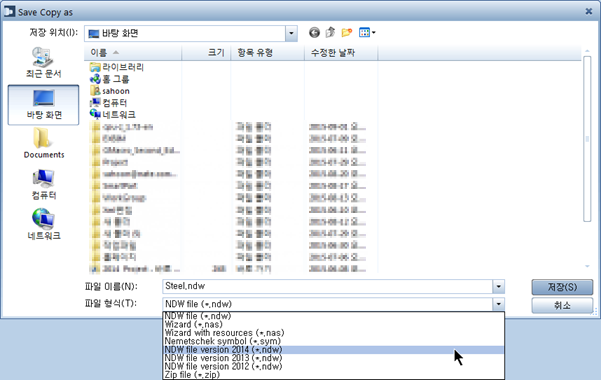The width and height of the screenshot is (601, 380).
Task: Open 네트워크 in places bar
Action: (x=43, y=225)
